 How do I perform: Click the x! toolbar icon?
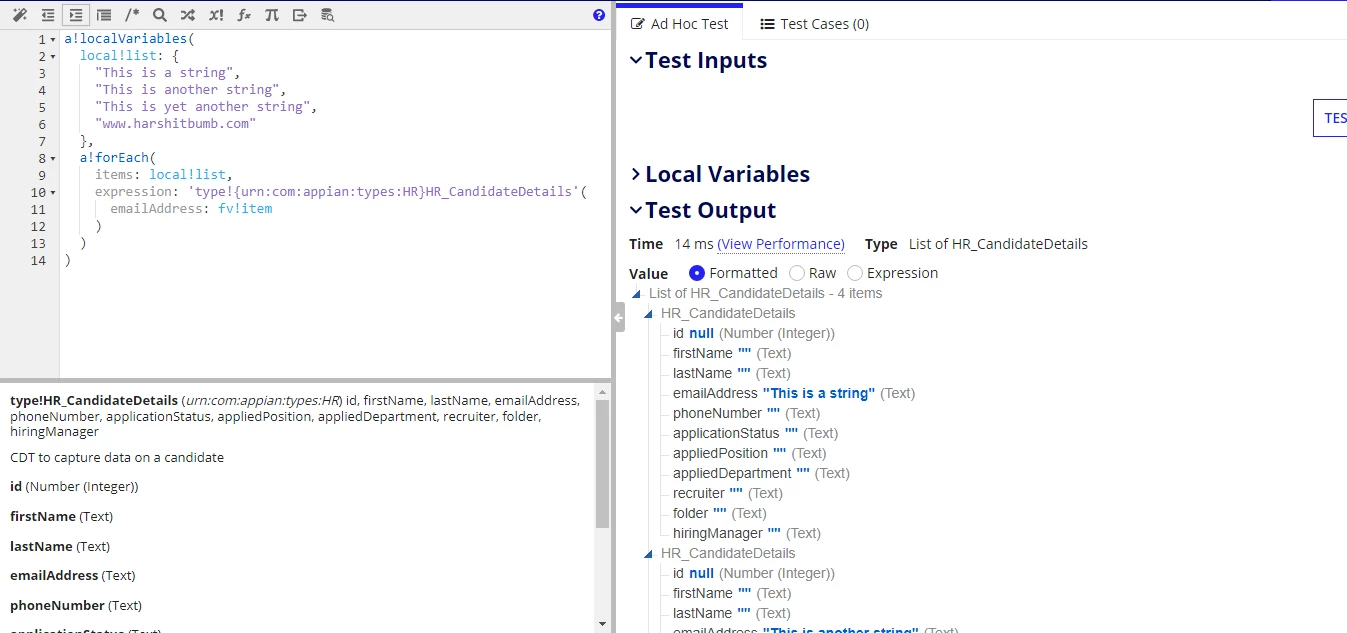pos(216,15)
